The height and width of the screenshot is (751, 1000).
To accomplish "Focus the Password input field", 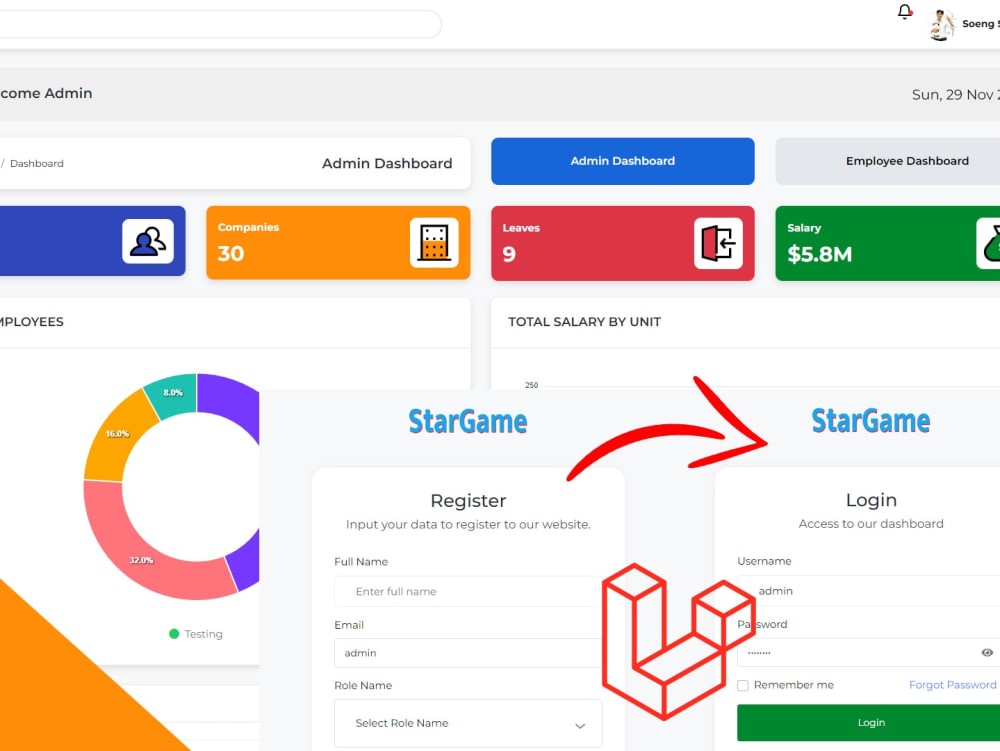I will 869,652.
